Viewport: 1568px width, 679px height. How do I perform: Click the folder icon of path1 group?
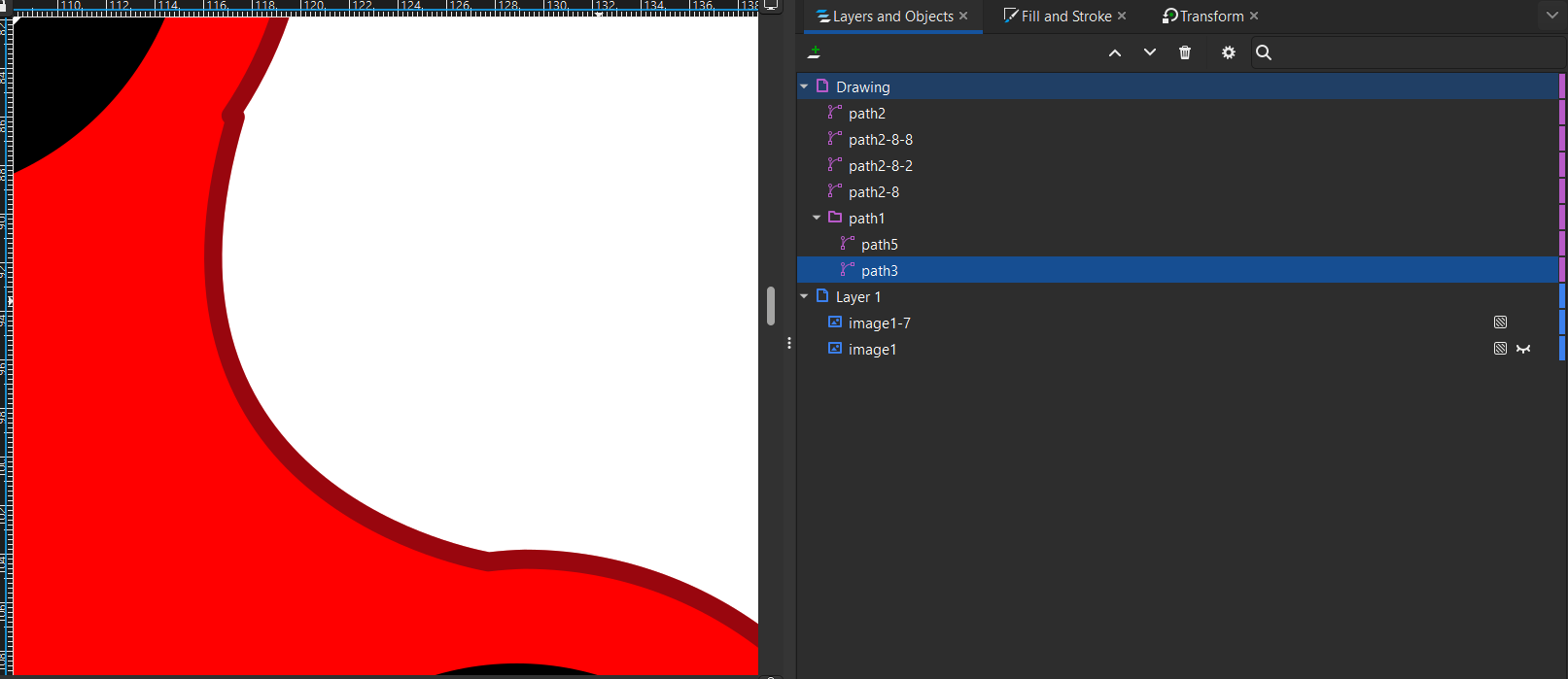(x=834, y=218)
